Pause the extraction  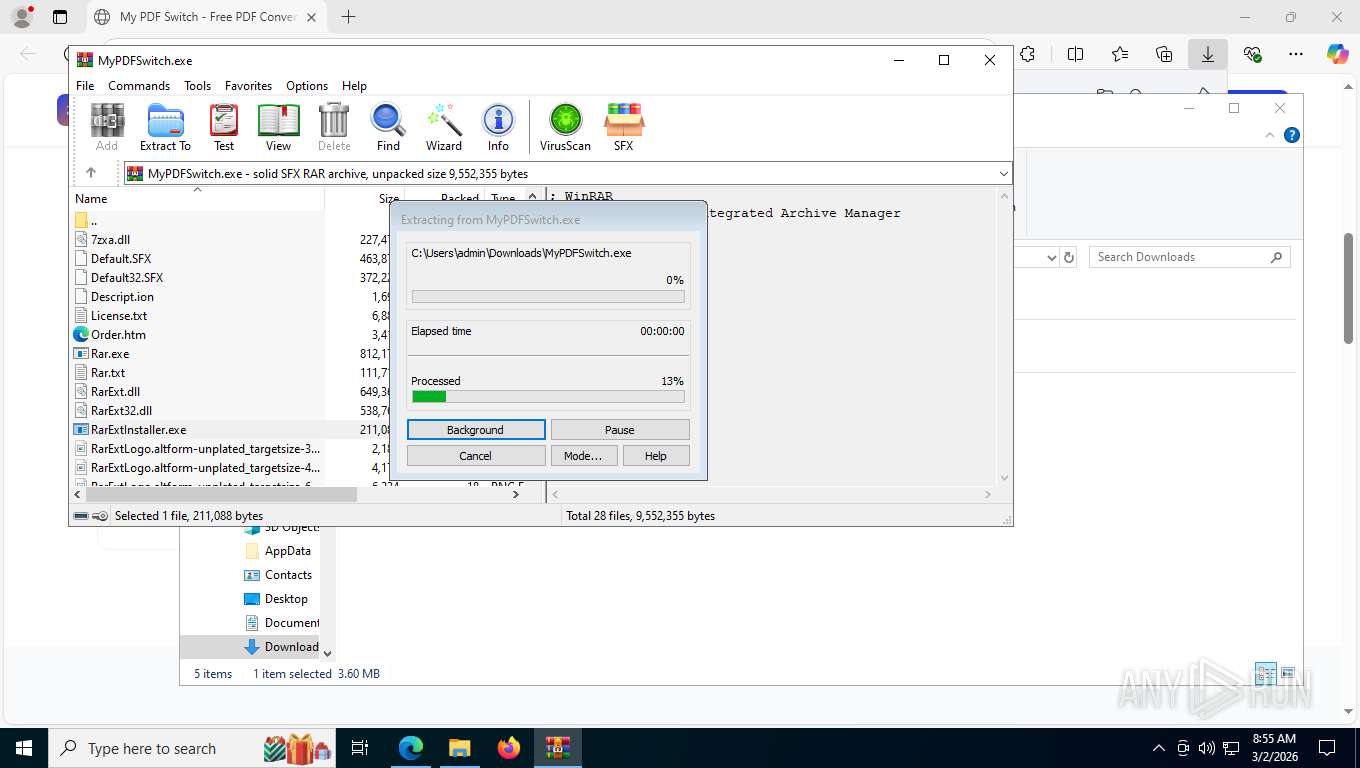[620, 430]
